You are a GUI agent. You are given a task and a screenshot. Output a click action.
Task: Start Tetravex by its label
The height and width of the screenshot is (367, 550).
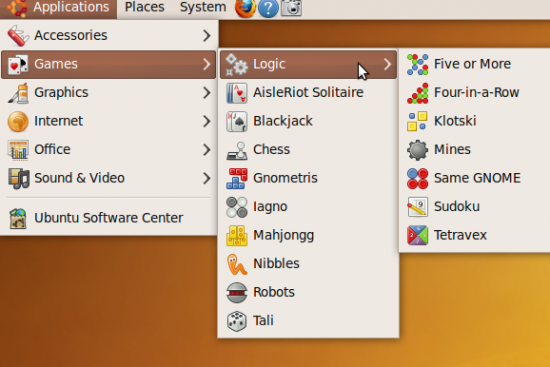point(460,235)
